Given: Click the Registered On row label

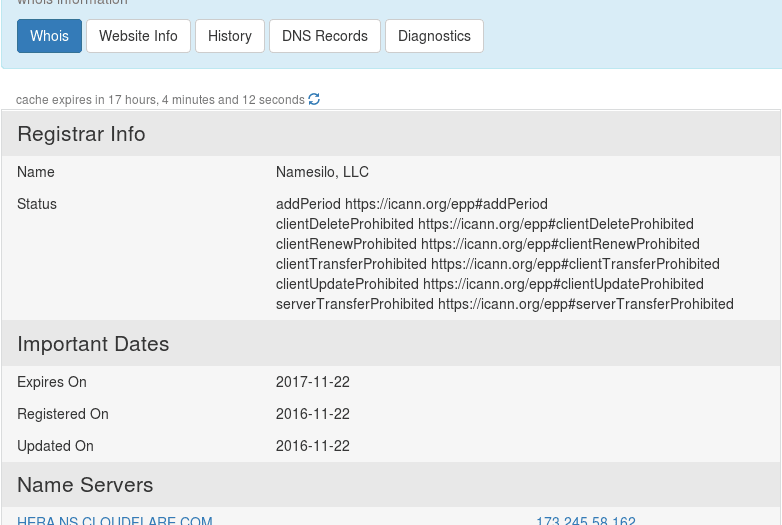Looking at the screenshot, I should pyautogui.click(x=63, y=414).
